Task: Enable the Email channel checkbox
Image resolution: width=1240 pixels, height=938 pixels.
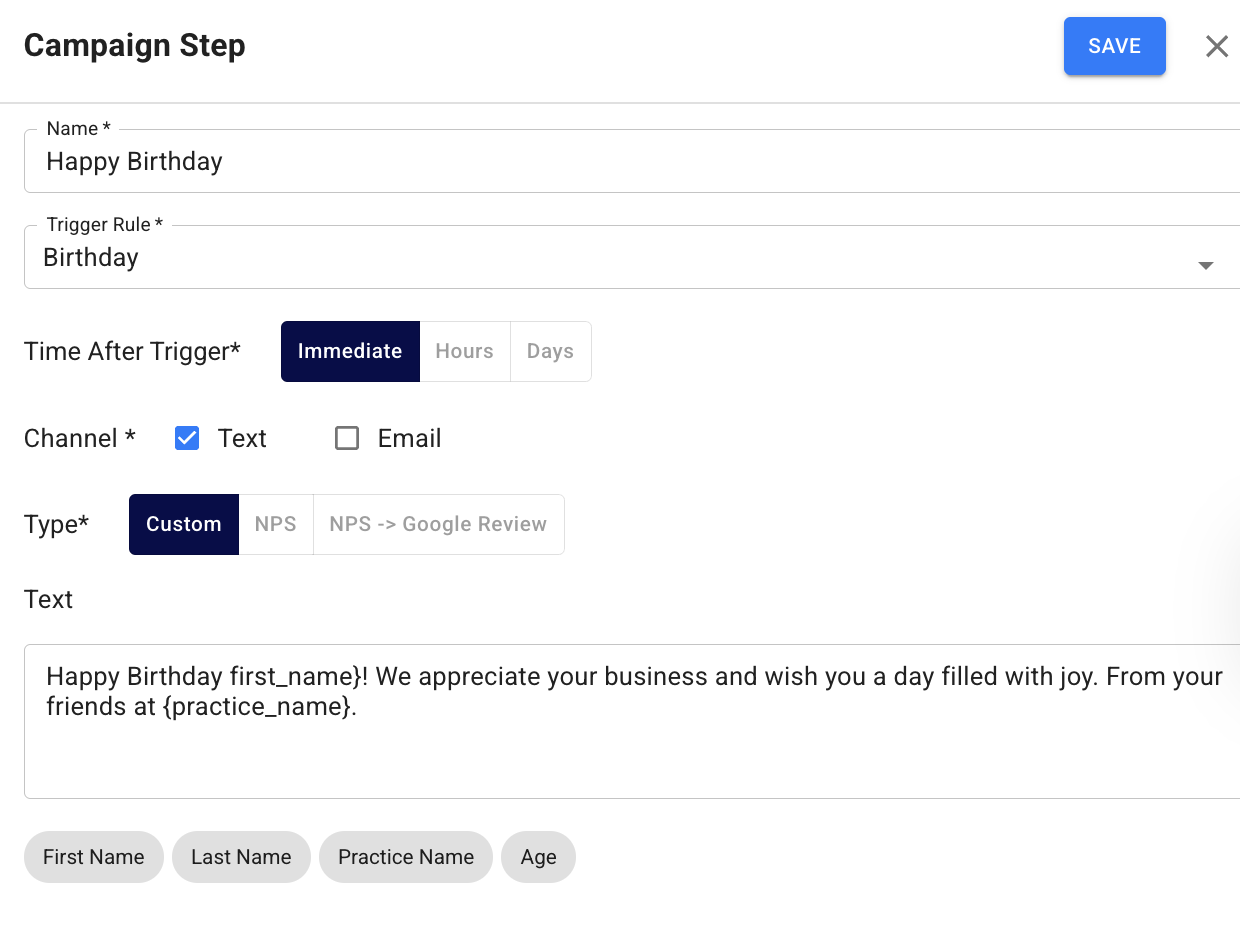Action: pos(347,438)
